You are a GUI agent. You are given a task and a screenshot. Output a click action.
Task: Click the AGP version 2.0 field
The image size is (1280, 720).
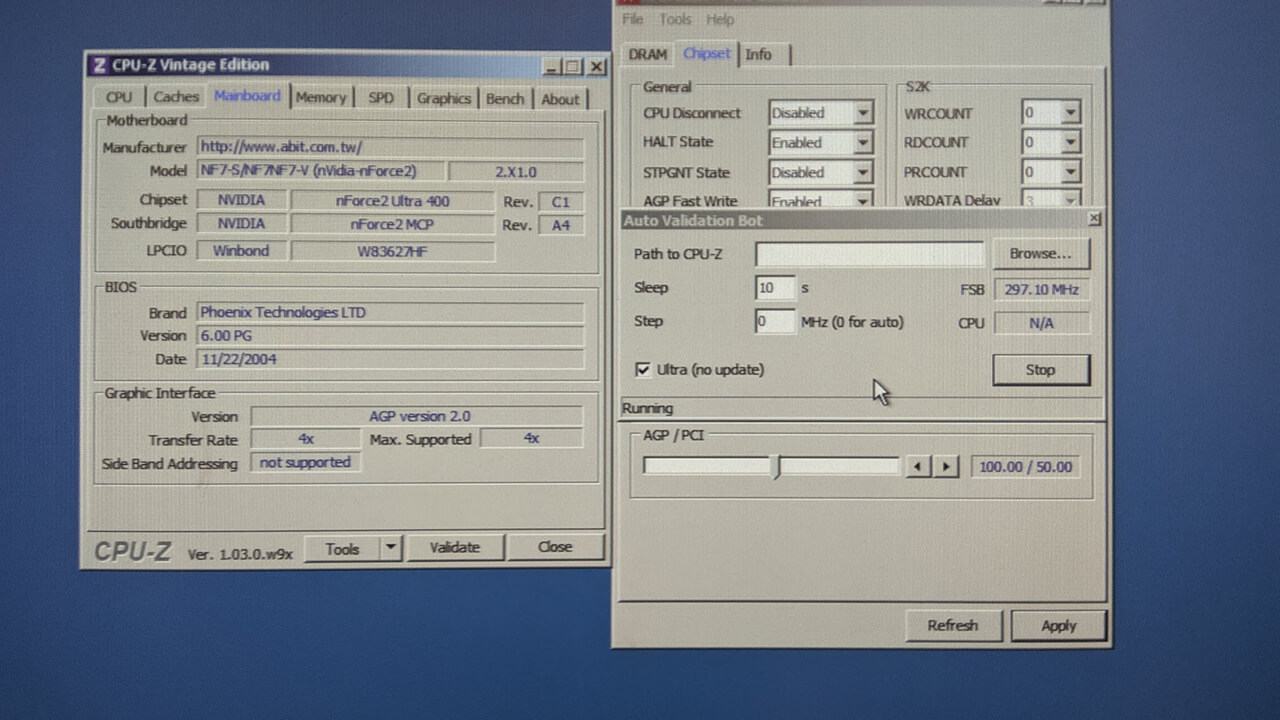tap(417, 416)
